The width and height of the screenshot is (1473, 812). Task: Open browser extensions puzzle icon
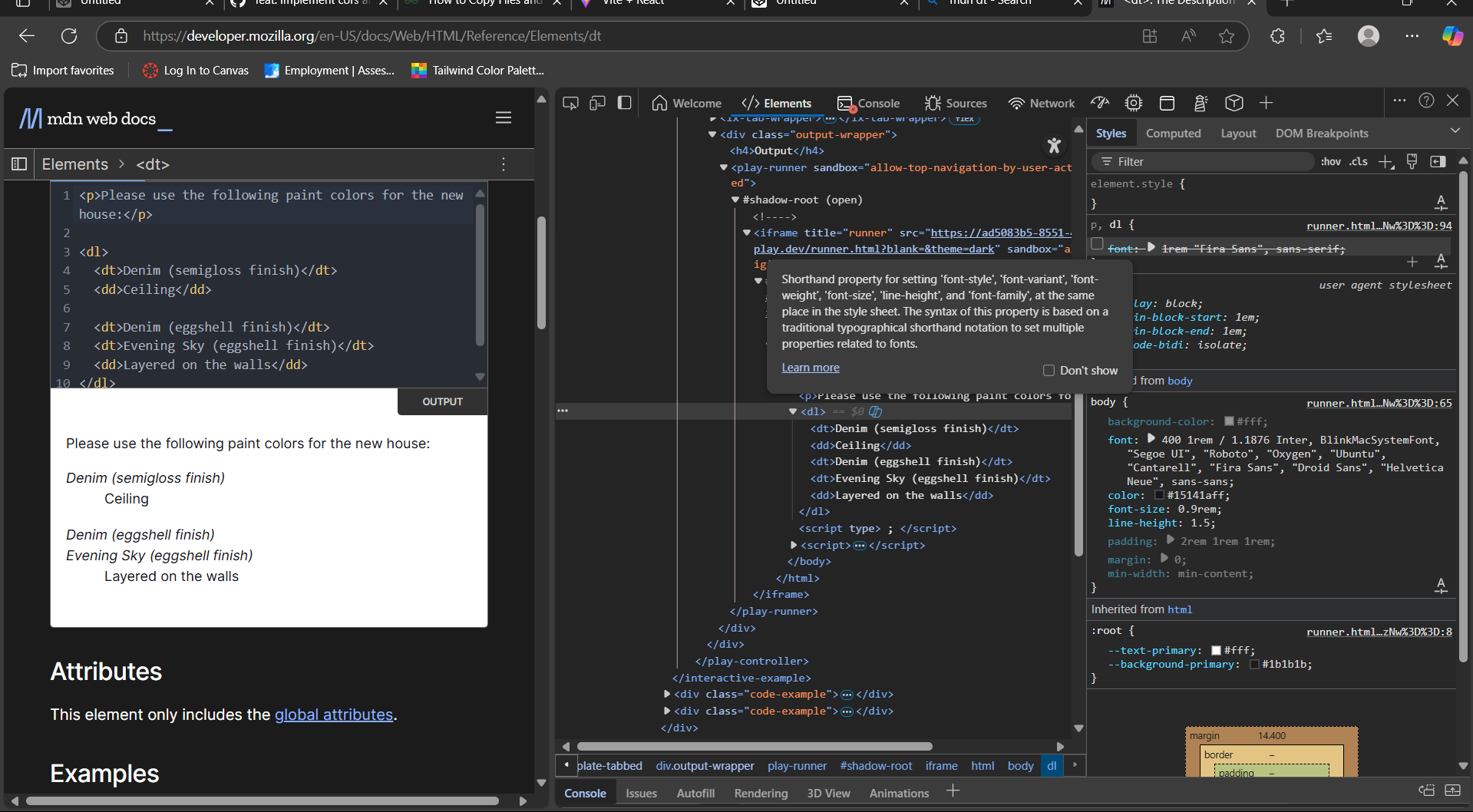click(x=1277, y=36)
